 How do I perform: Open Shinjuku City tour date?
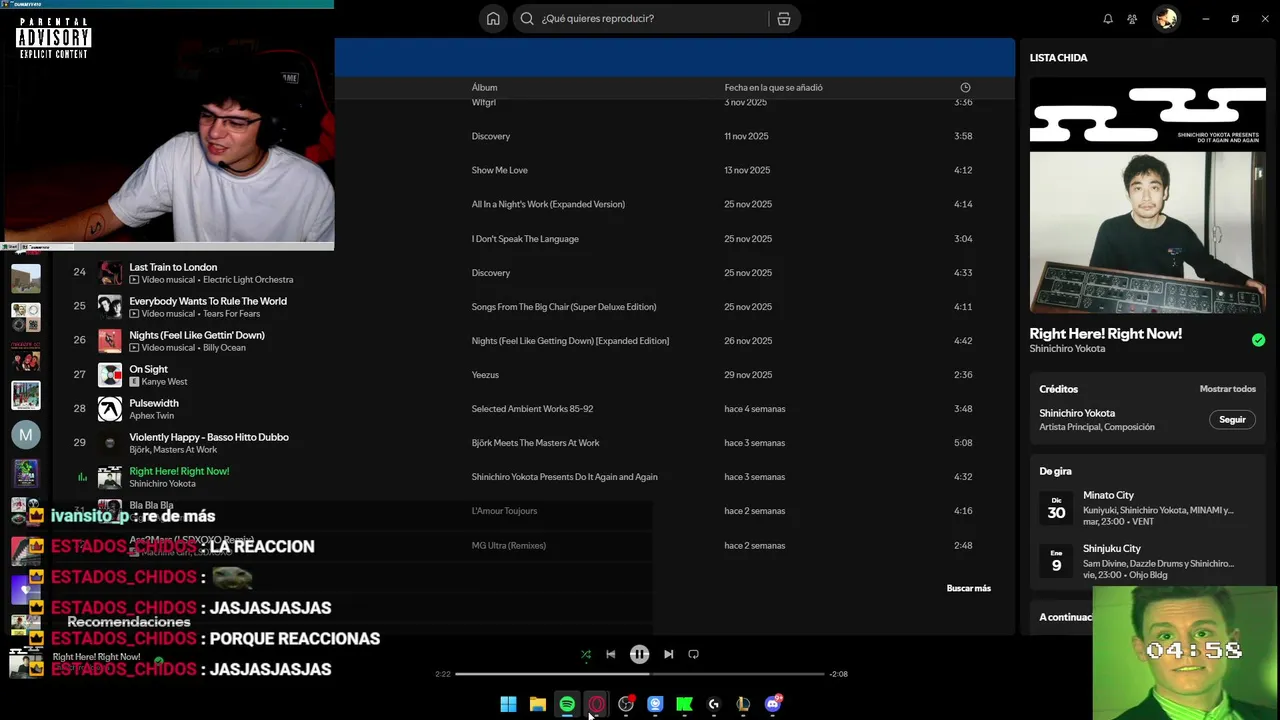(x=1147, y=562)
